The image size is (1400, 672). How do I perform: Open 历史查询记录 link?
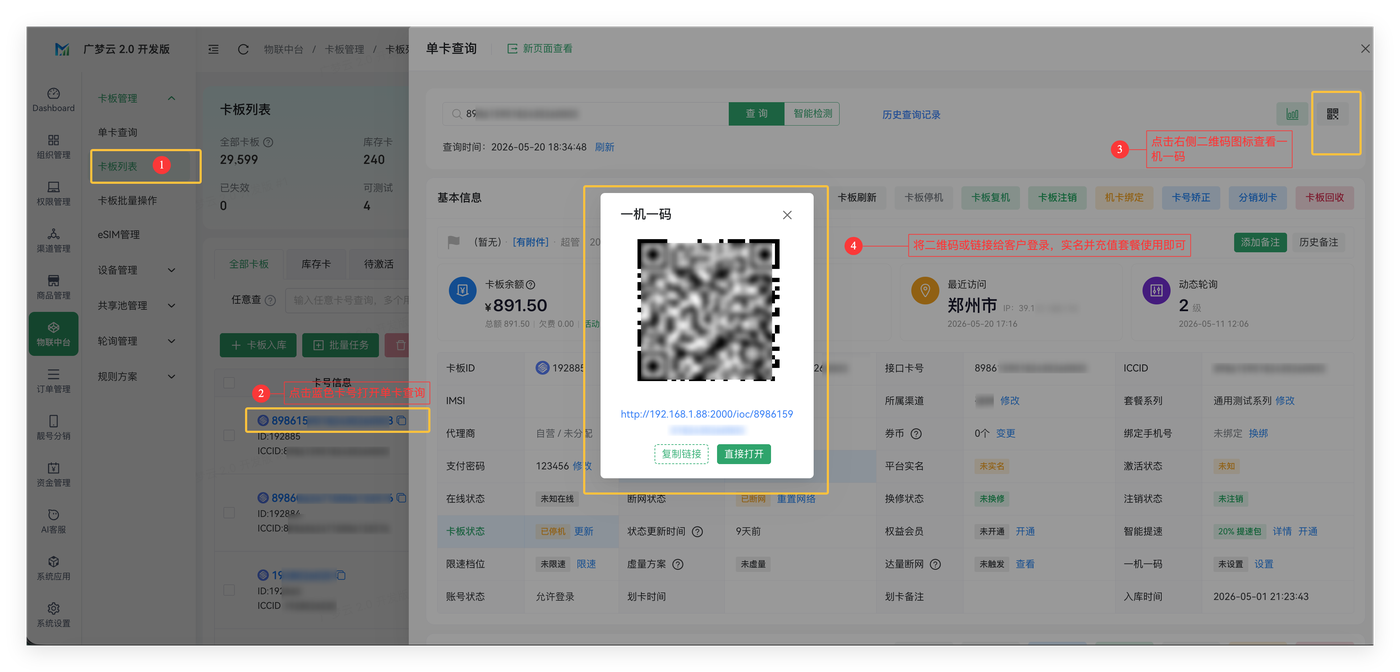tap(911, 115)
